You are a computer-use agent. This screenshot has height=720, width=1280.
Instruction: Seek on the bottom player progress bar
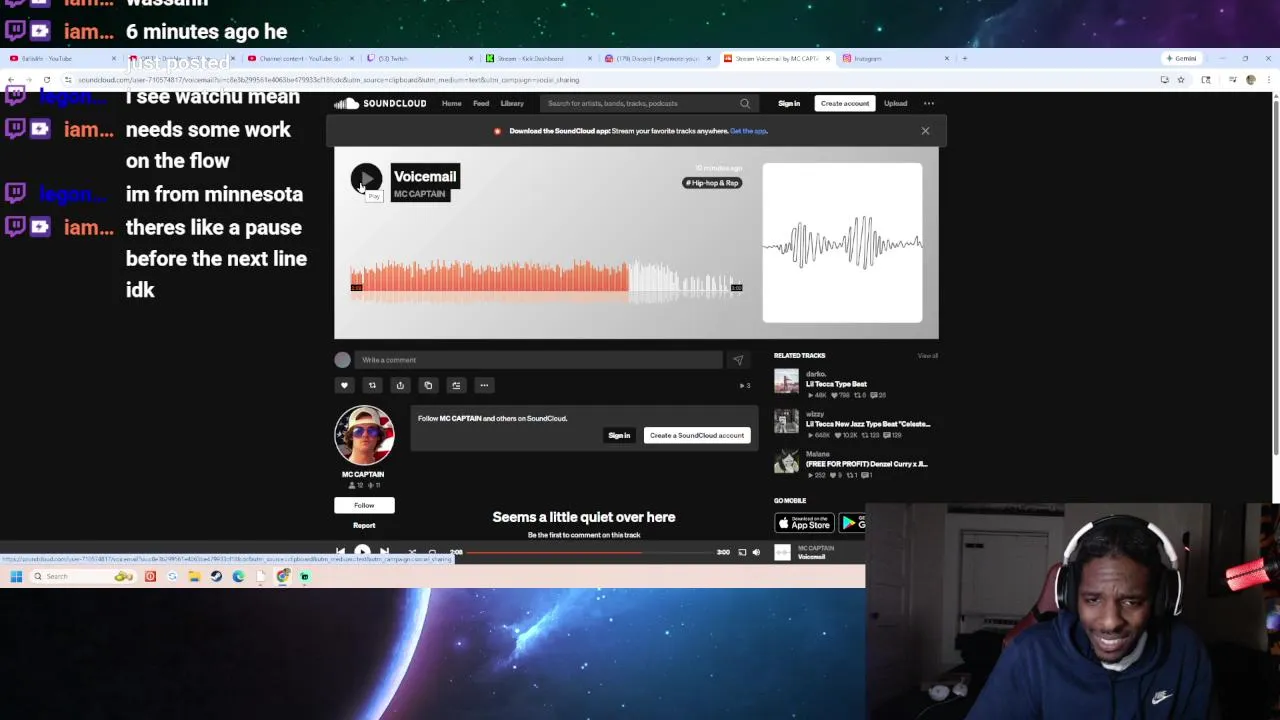click(x=590, y=552)
